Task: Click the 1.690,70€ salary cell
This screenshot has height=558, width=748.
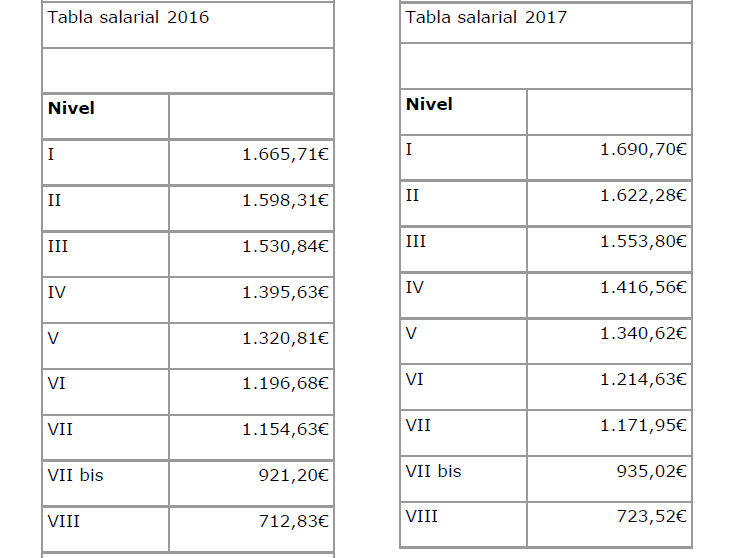Action: pyautogui.click(x=643, y=150)
